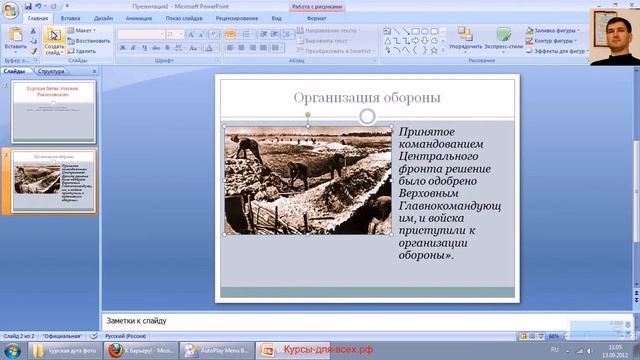Open the Формат picture tools tab
Screen dimensions: 640x360
(316, 18)
